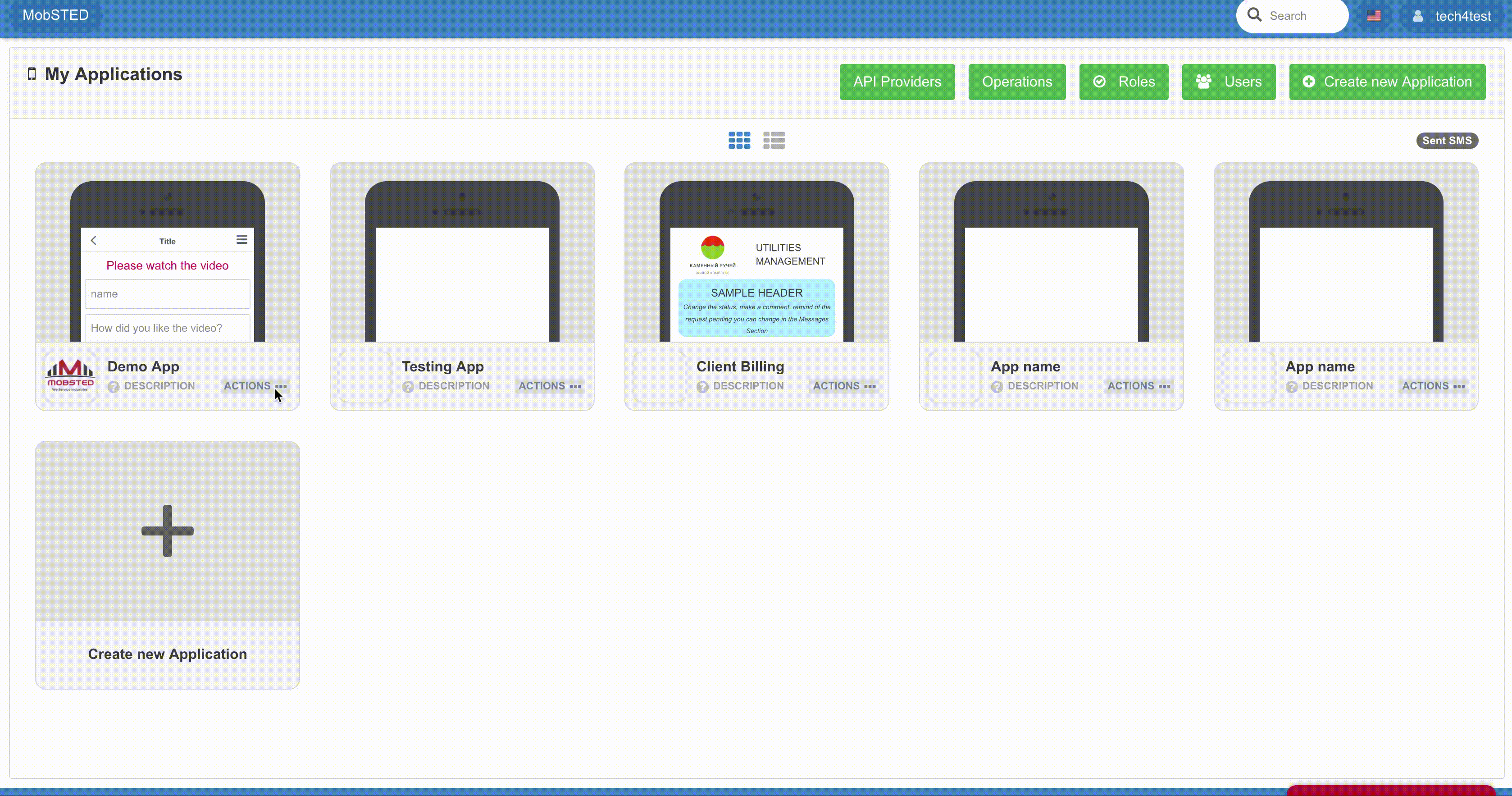
Task: Click the search magnifier icon
Action: tap(1254, 15)
